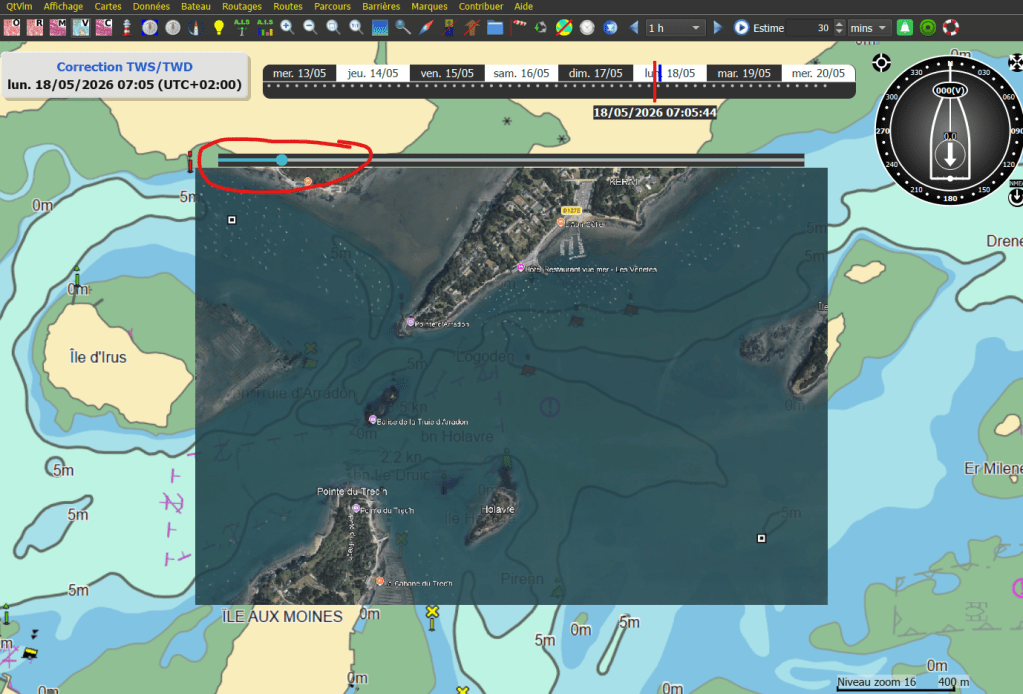Zoom in with the plus magnifier
1023x694 pixels.
pos(287,27)
